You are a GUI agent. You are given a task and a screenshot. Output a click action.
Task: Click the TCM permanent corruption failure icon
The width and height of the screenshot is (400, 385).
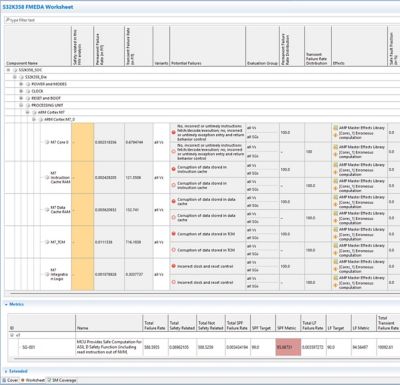(x=173, y=234)
